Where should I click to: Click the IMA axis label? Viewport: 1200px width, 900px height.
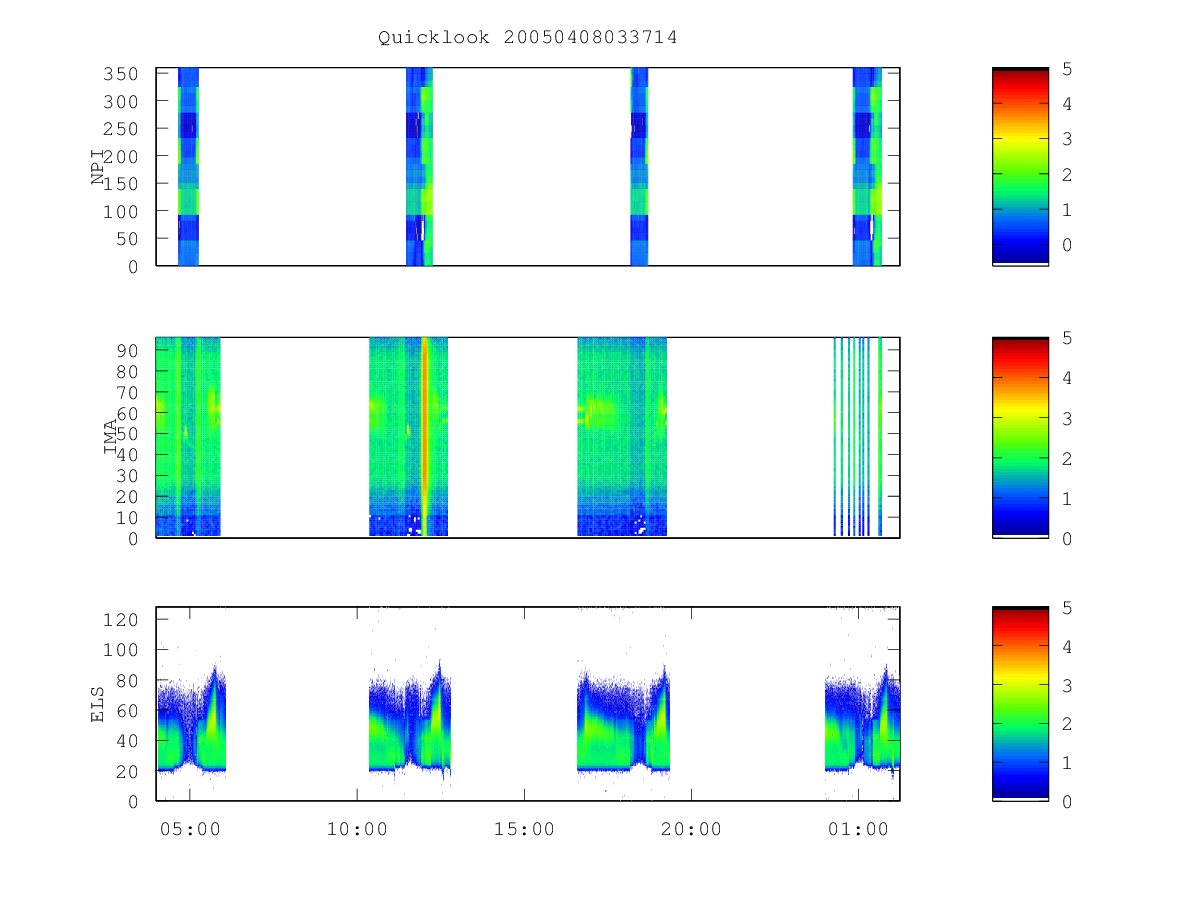(x=112, y=437)
